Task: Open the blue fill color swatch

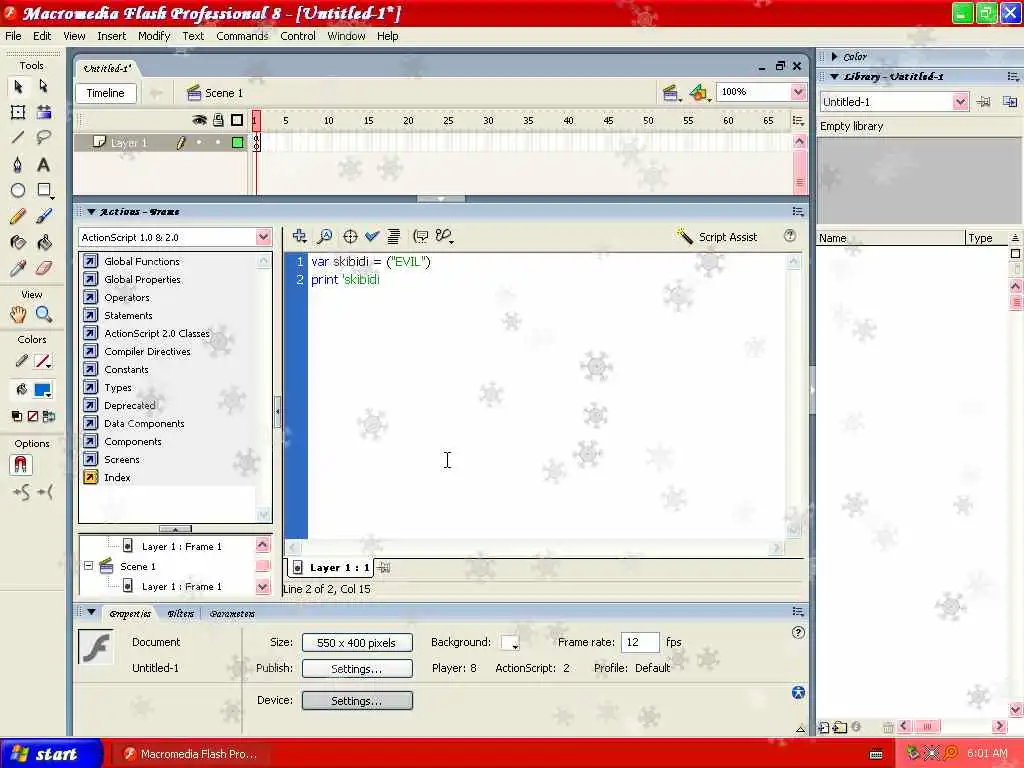Action: point(42,391)
